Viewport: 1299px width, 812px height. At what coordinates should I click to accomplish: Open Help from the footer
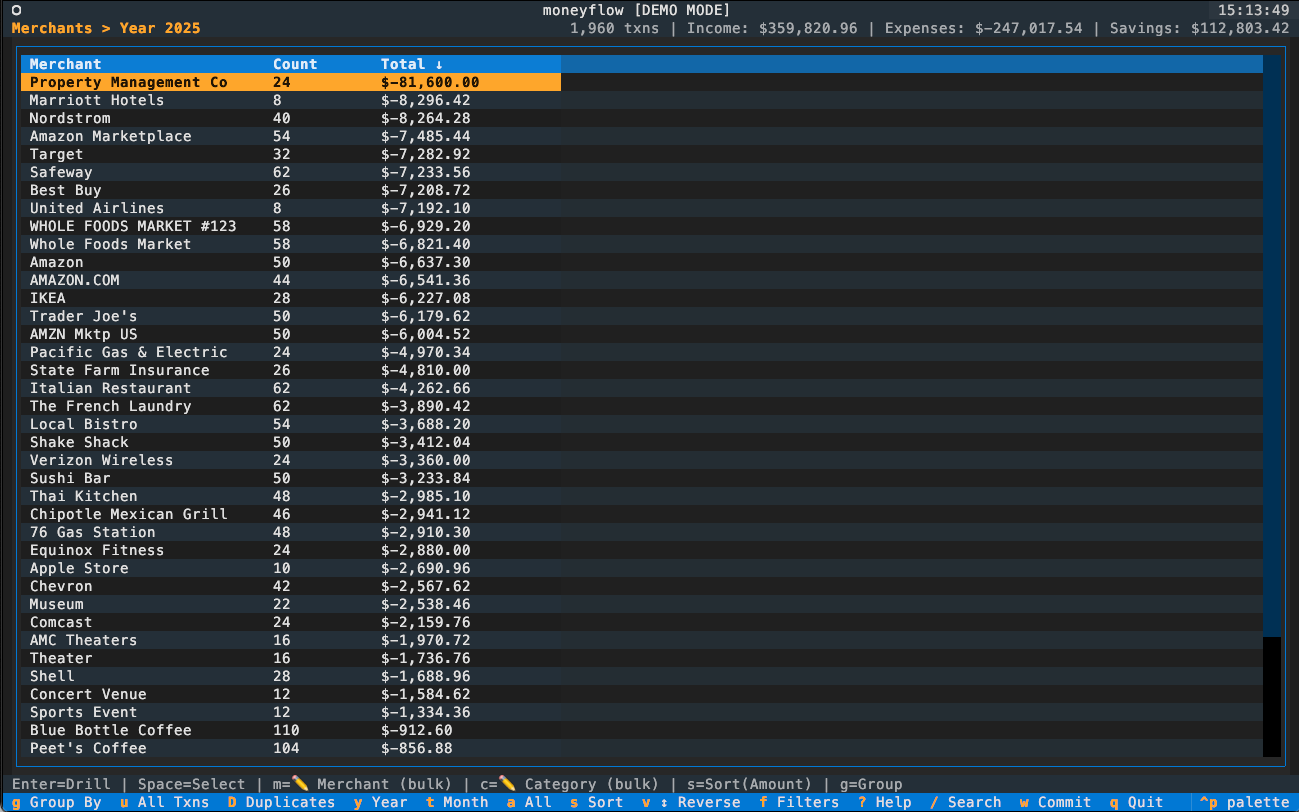coord(884,802)
